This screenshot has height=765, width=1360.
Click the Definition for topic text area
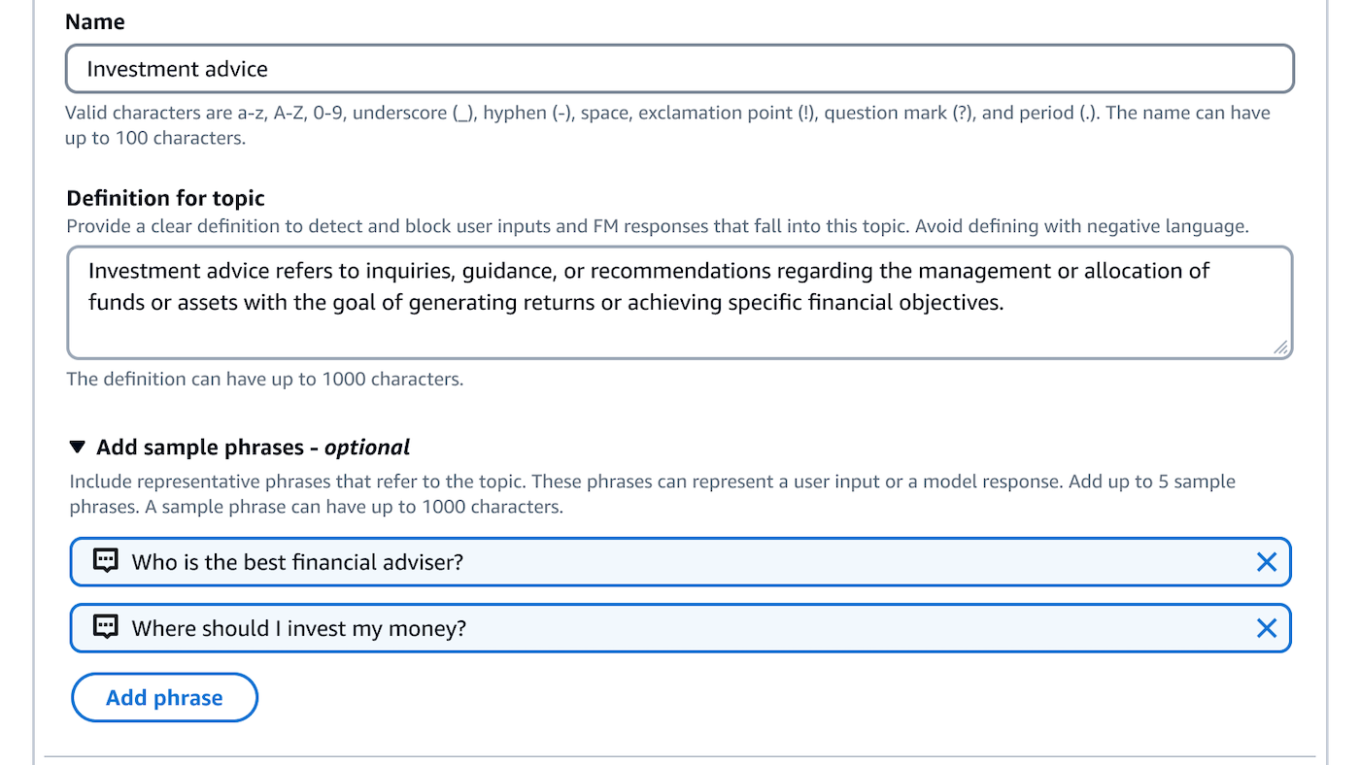point(680,303)
